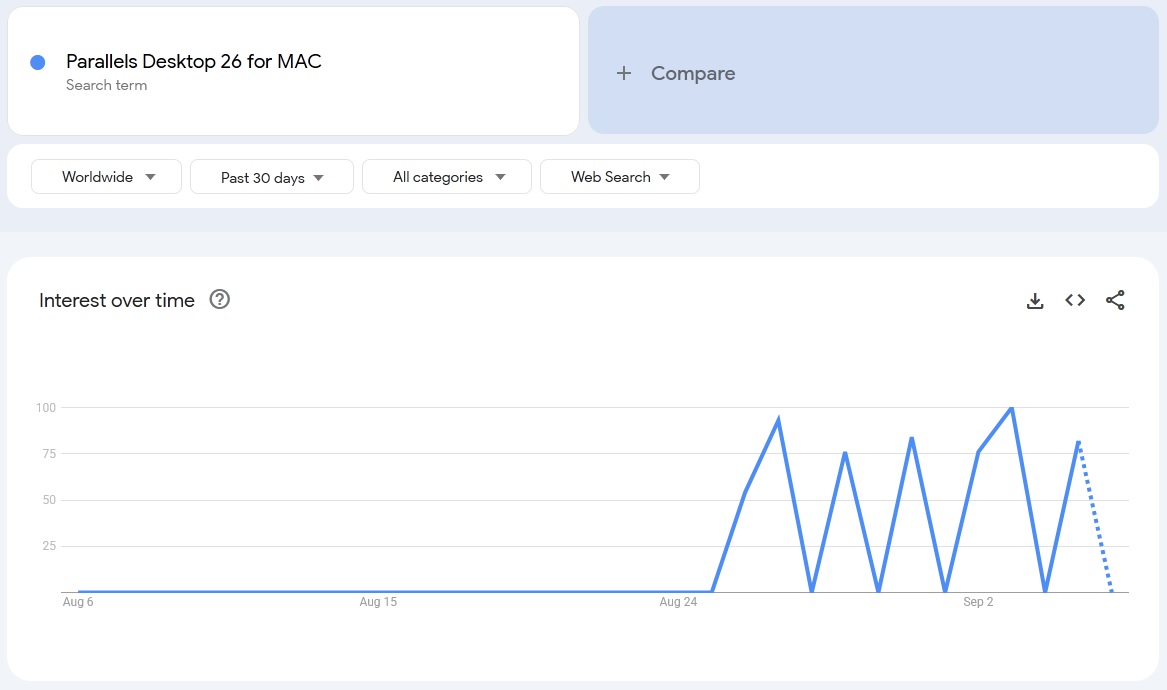Click the blue dot beside the search term
Image resolution: width=1167 pixels, height=690 pixels.
pos(37,63)
